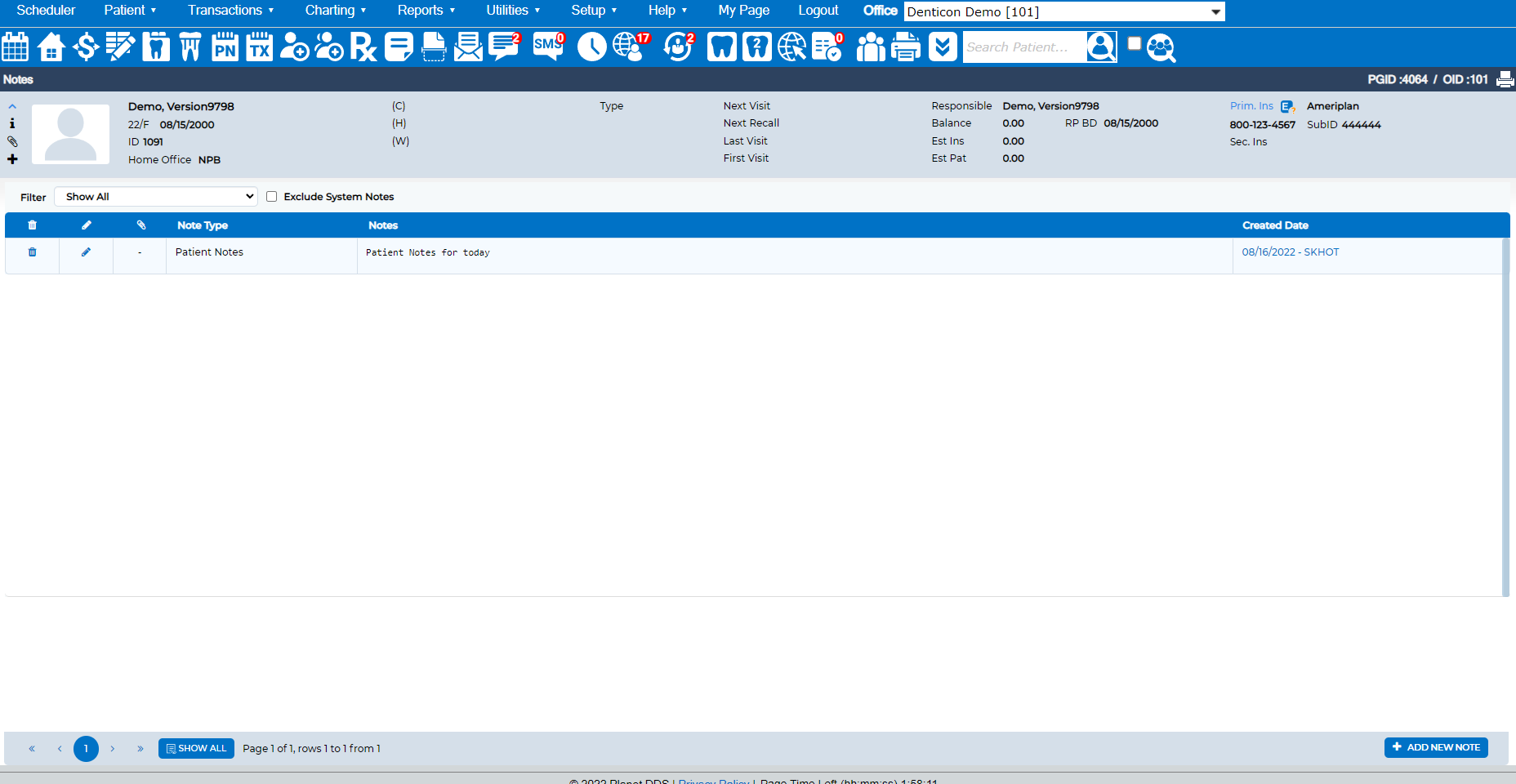The image size is (1516, 784).
Task: Tick the checkbox next to patient search
Action: tap(1134, 43)
